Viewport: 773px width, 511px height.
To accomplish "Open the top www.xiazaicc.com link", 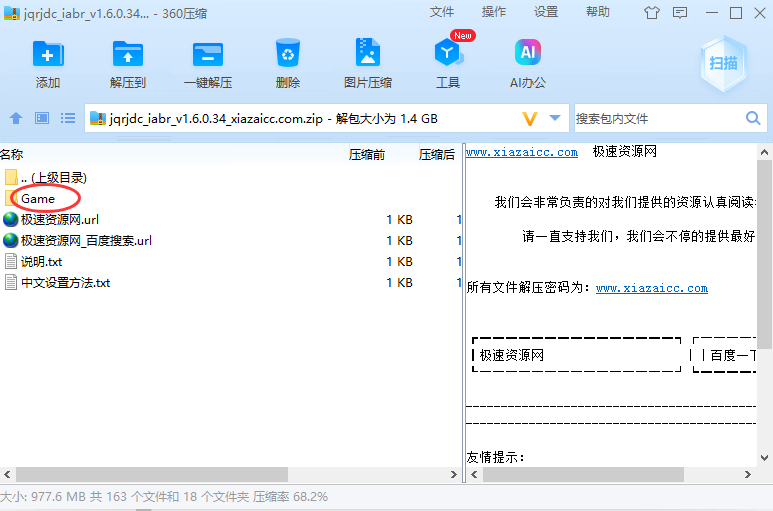I will pos(522,152).
